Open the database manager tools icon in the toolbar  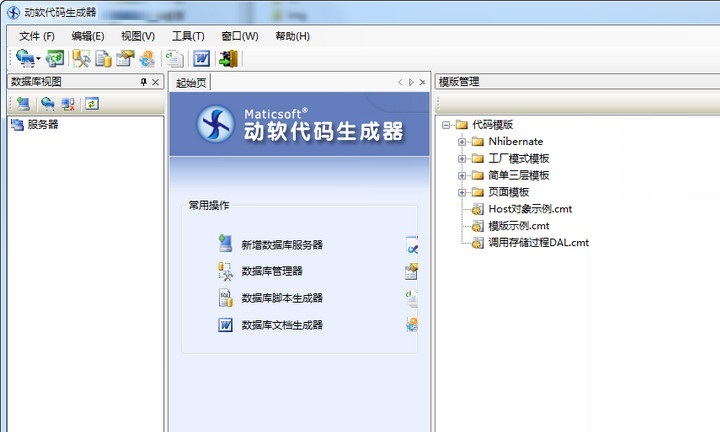pos(81,58)
